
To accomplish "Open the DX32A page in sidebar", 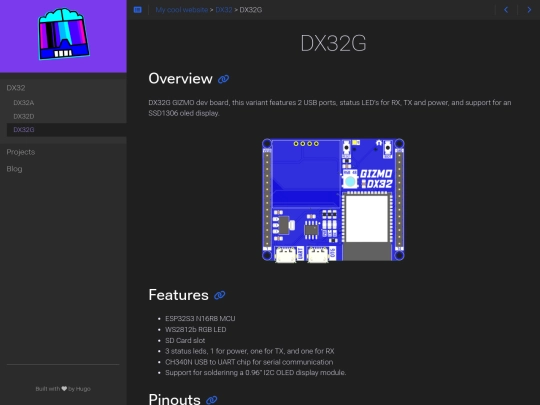I will coord(24,103).
